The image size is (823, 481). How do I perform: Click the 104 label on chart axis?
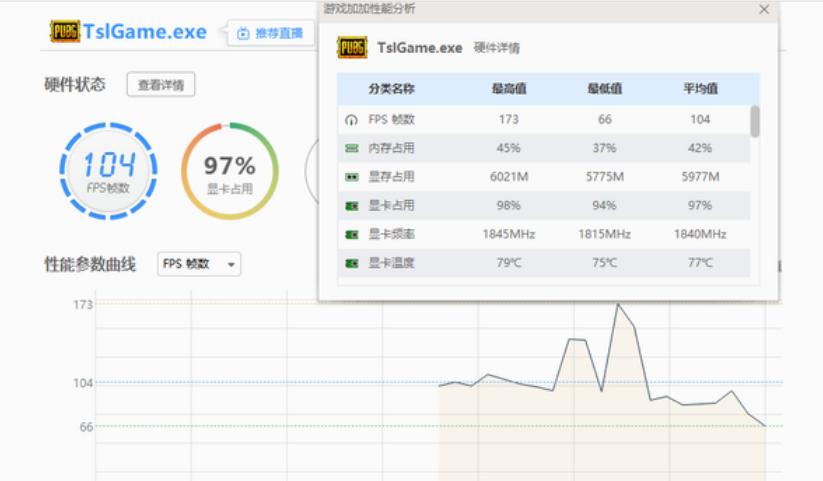click(x=83, y=383)
